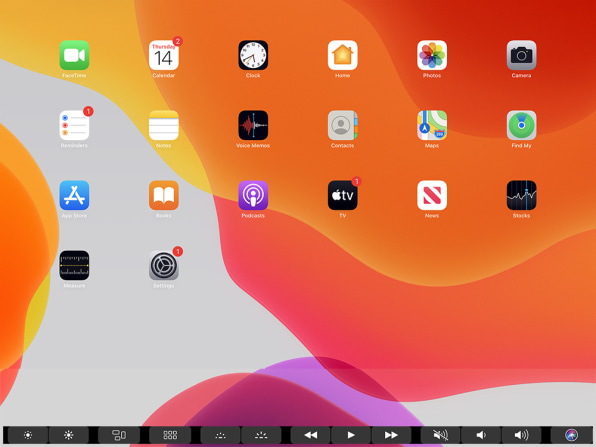Open the Measure app
The image size is (596, 447).
[74, 265]
